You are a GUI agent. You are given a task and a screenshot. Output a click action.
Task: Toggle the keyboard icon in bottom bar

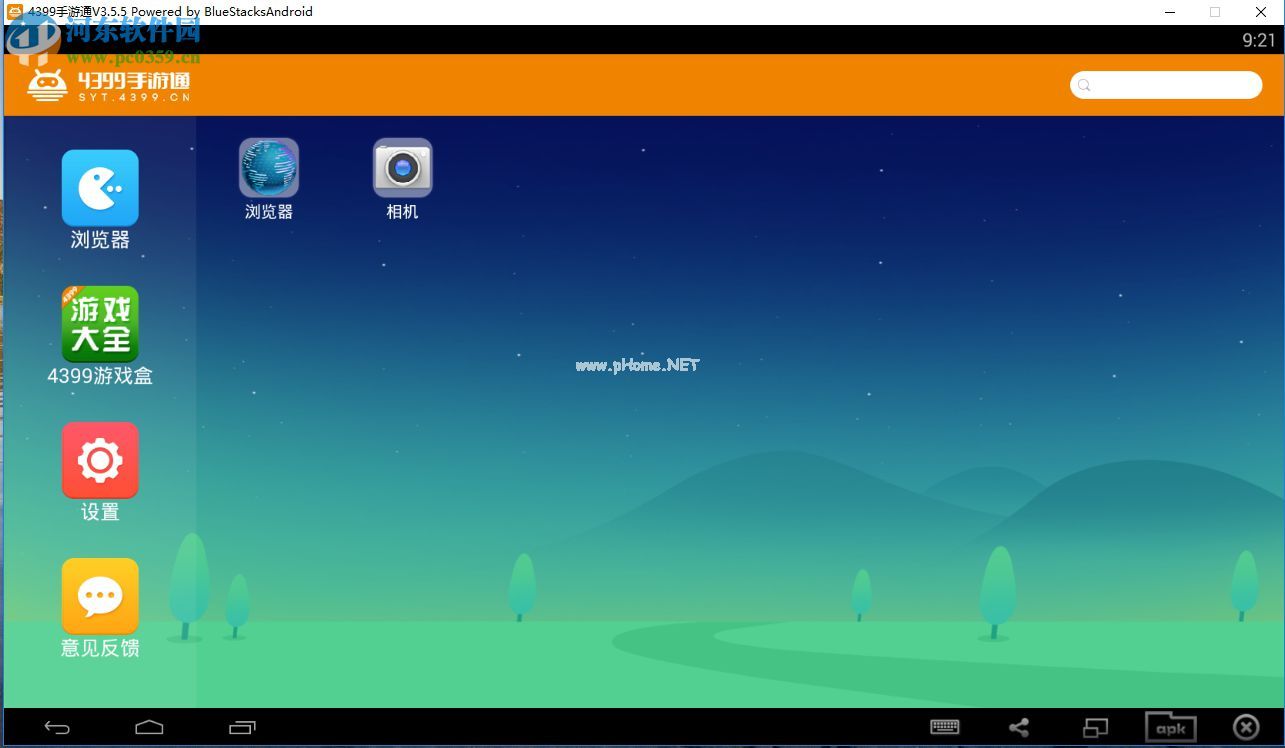pos(944,728)
